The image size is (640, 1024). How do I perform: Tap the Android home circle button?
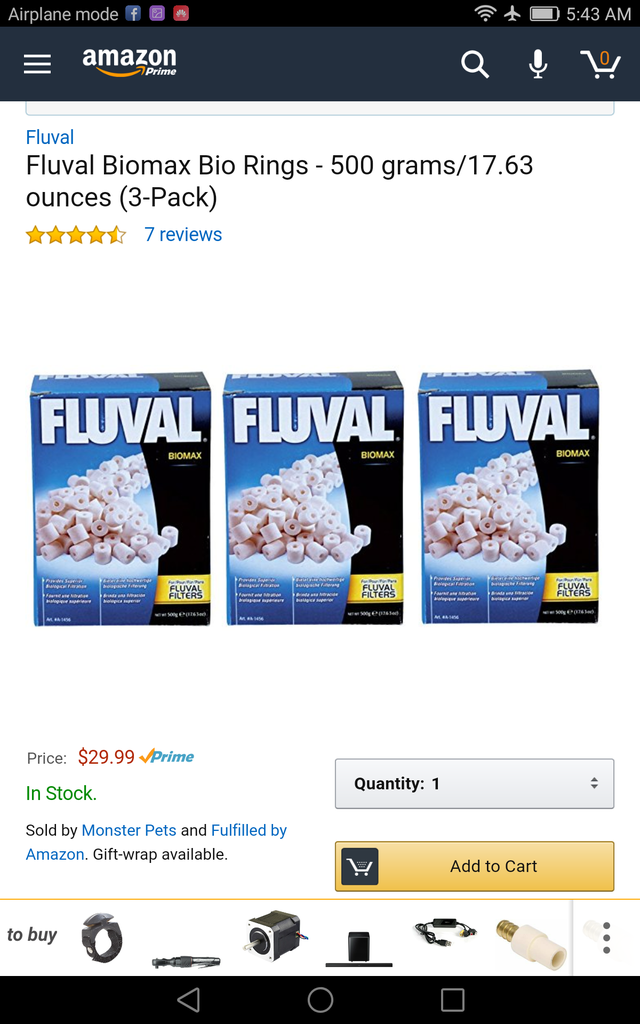coord(320,999)
